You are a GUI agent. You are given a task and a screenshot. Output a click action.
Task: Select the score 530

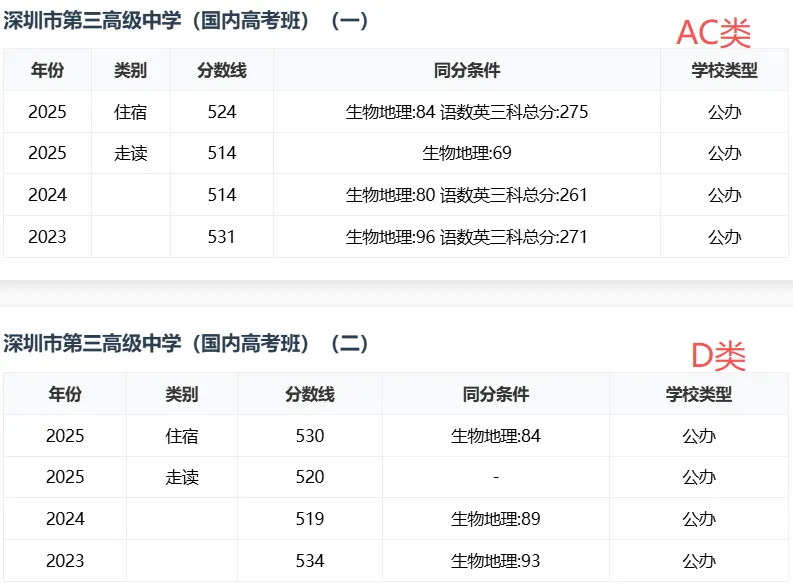click(x=310, y=436)
